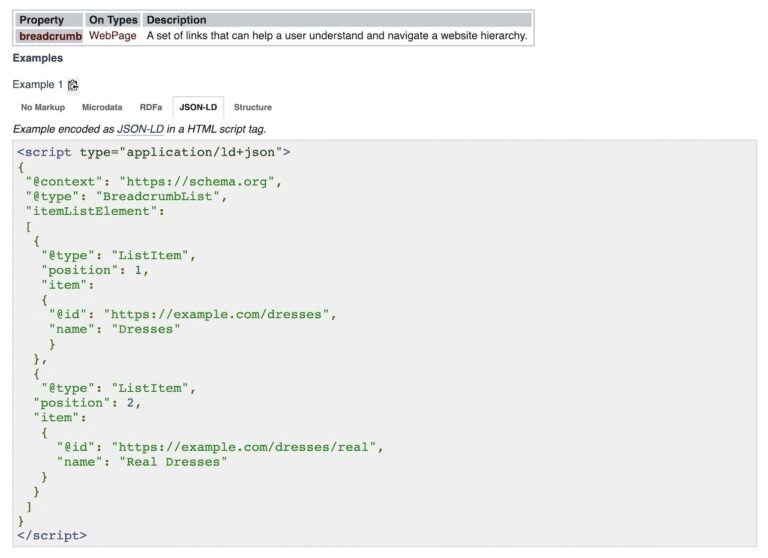Select the JSON-LD tab

pyautogui.click(x=198, y=107)
